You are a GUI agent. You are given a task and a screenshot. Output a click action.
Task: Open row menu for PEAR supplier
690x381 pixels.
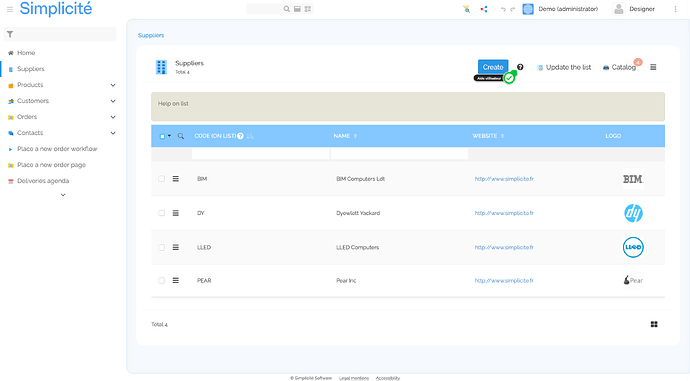click(176, 280)
